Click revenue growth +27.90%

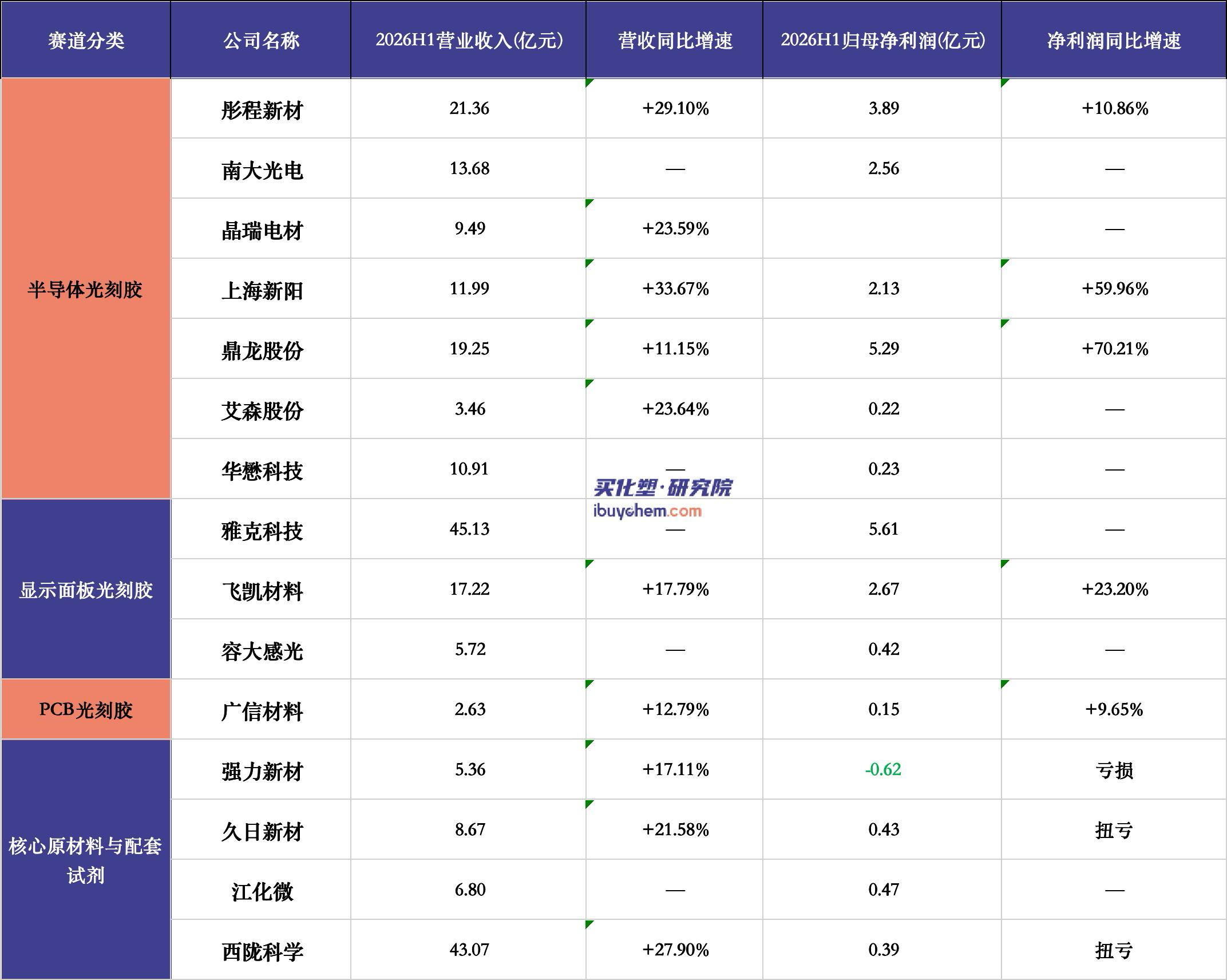(675, 950)
